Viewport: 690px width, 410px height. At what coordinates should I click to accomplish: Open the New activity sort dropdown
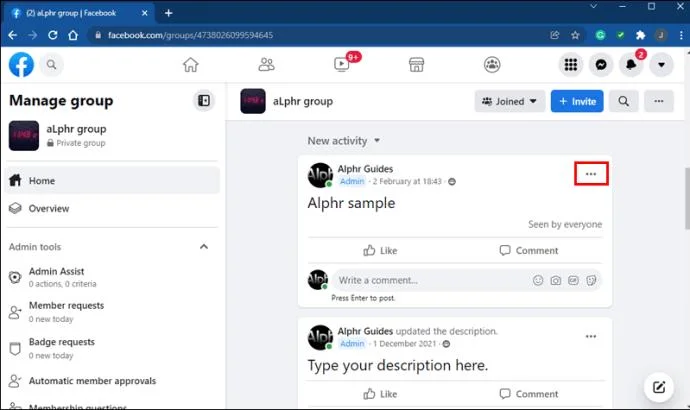point(343,141)
